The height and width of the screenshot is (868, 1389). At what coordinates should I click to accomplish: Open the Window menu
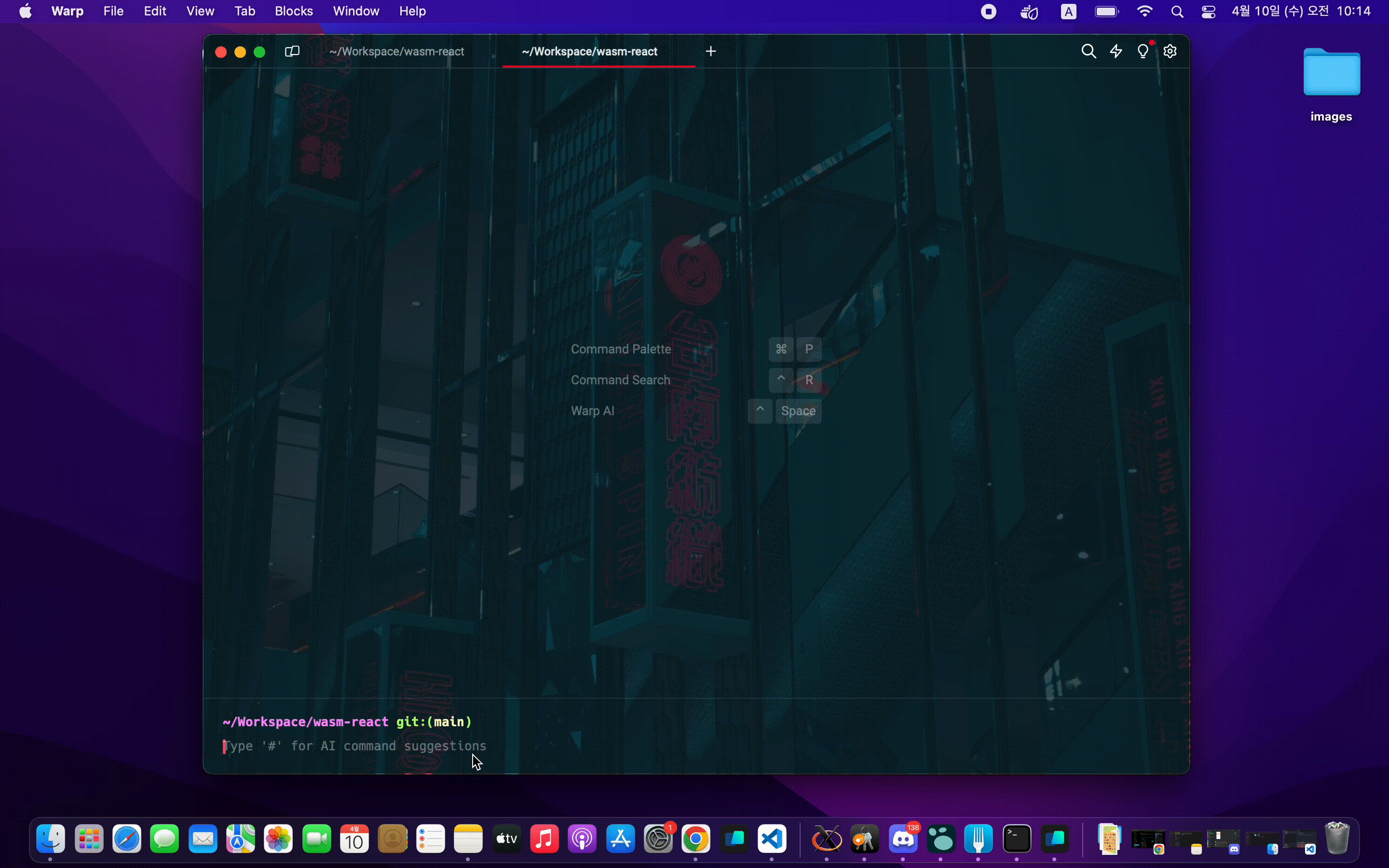[356, 12]
